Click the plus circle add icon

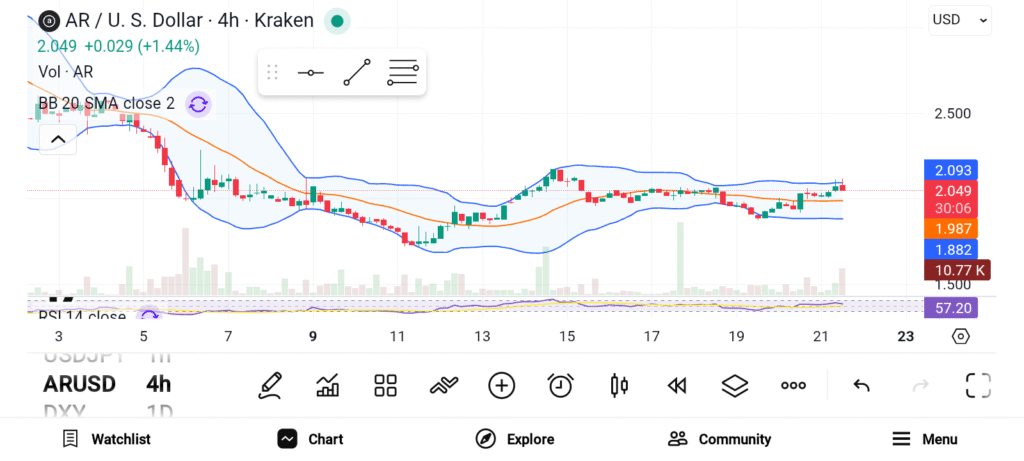point(502,385)
